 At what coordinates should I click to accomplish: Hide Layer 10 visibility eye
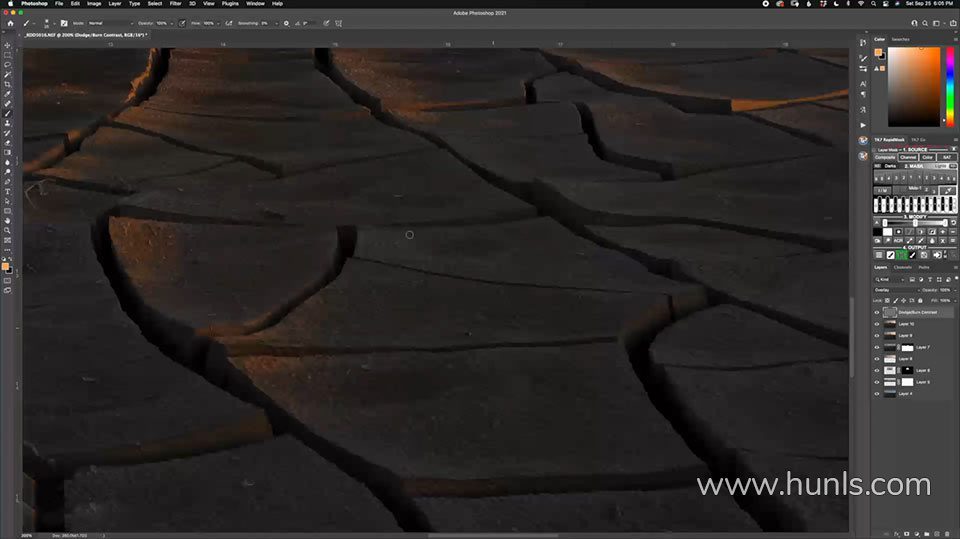coord(877,324)
